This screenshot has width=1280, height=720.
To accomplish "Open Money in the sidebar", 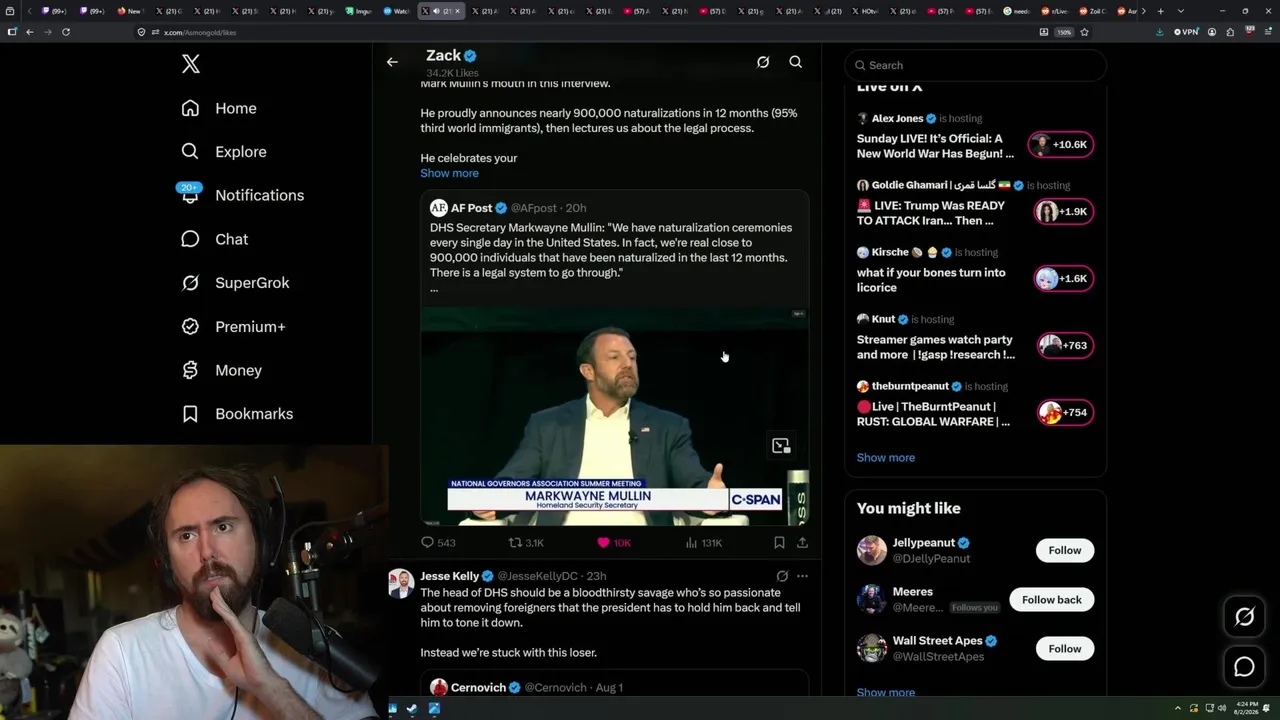I will click(x=221, y=370).
